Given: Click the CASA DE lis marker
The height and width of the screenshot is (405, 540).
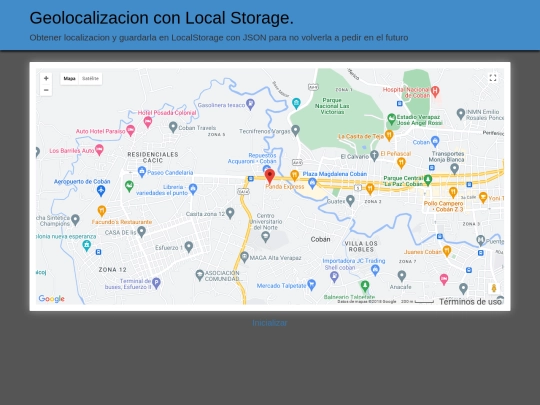Looking at the screenshot, I should [142, 232].
